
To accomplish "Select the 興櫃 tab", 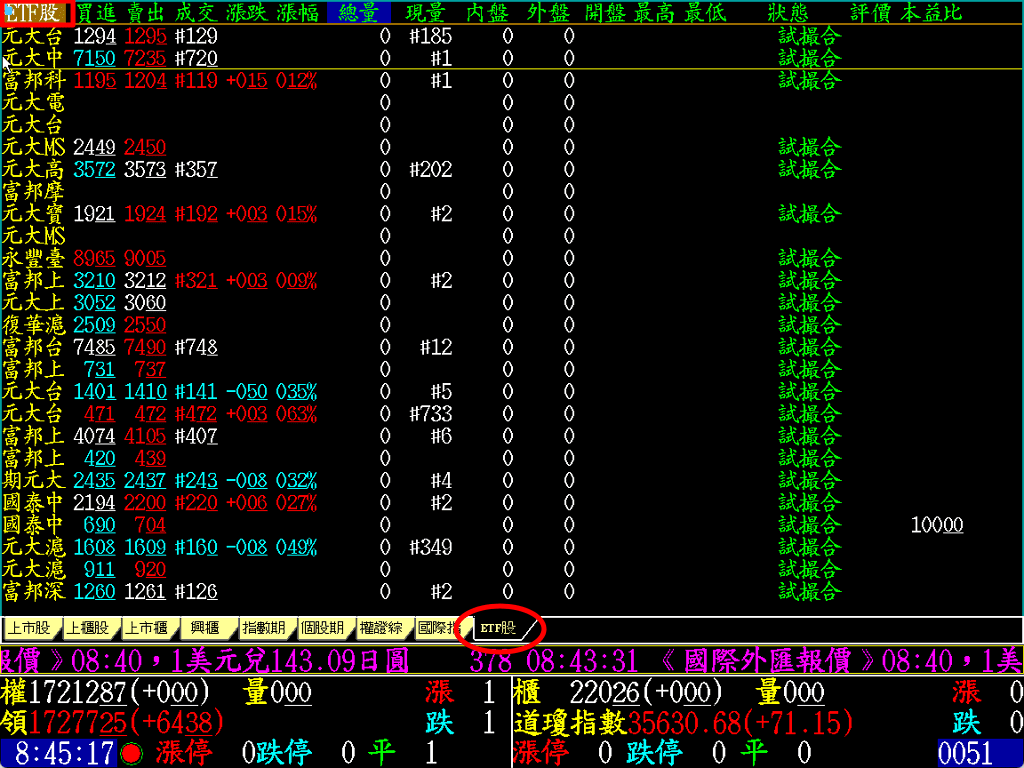I will (205, 628).
